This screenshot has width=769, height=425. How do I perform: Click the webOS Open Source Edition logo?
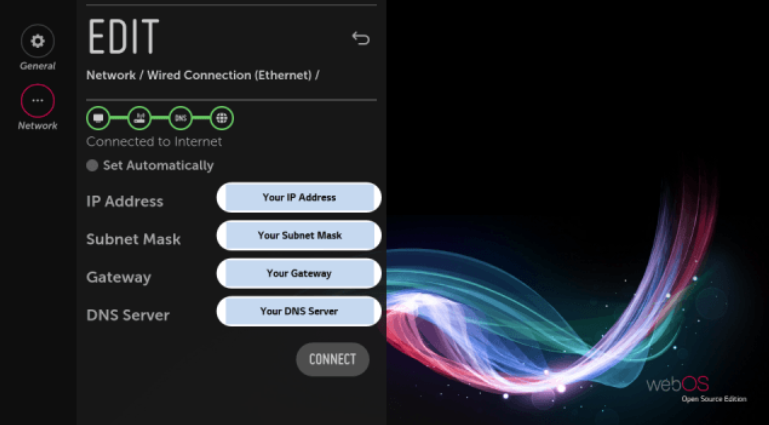pyautogui.click(x=696, y=389)
